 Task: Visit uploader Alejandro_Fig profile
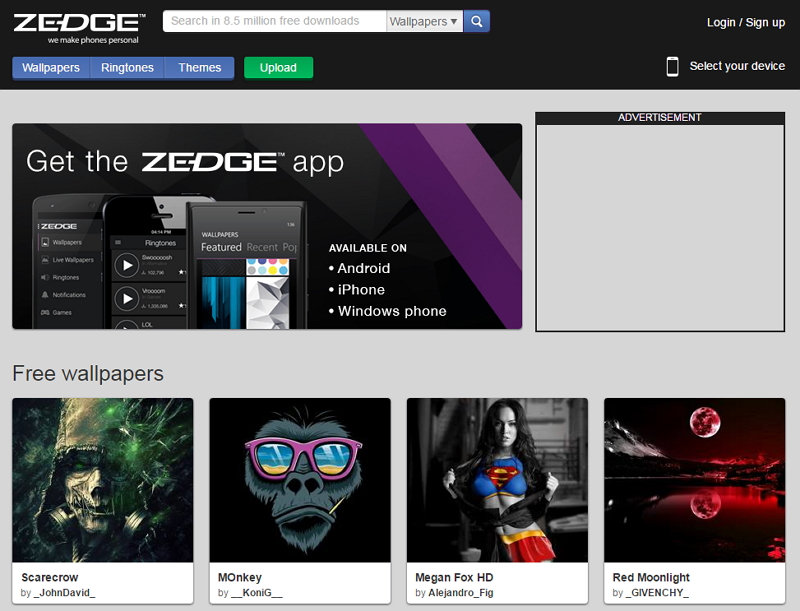[461, 593]
